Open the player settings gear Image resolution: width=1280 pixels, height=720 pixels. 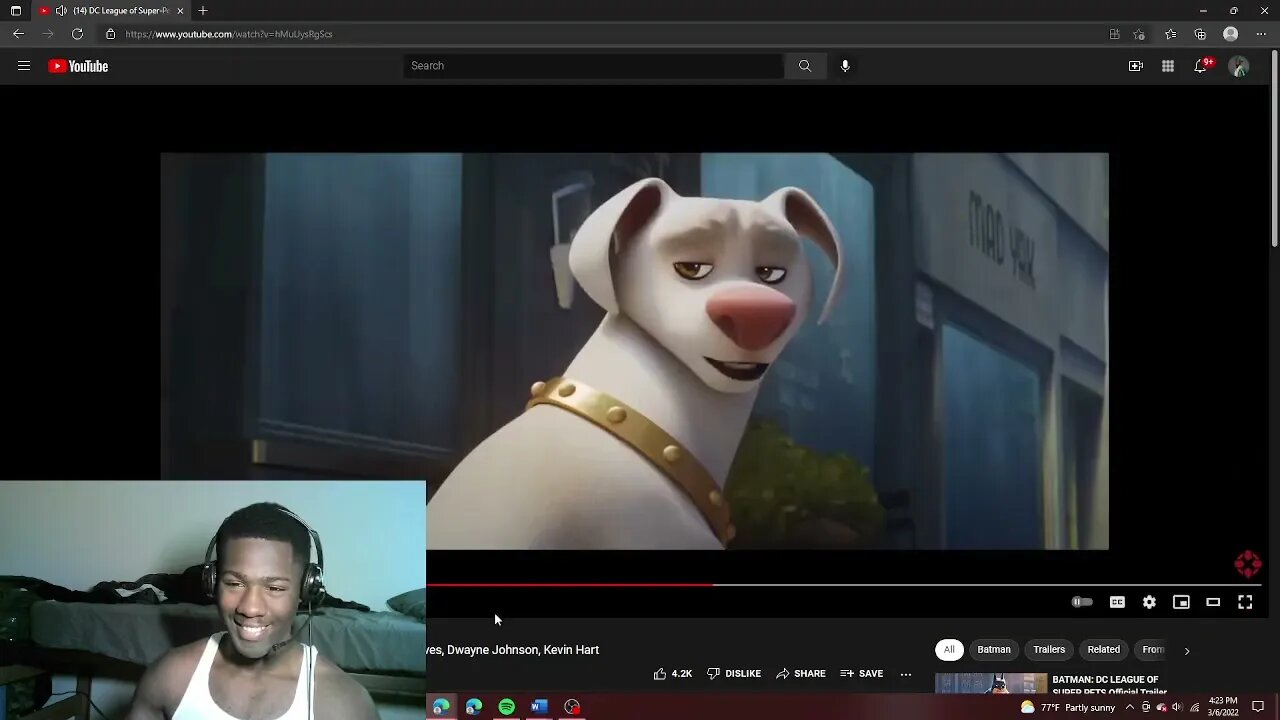(1149, 602)
